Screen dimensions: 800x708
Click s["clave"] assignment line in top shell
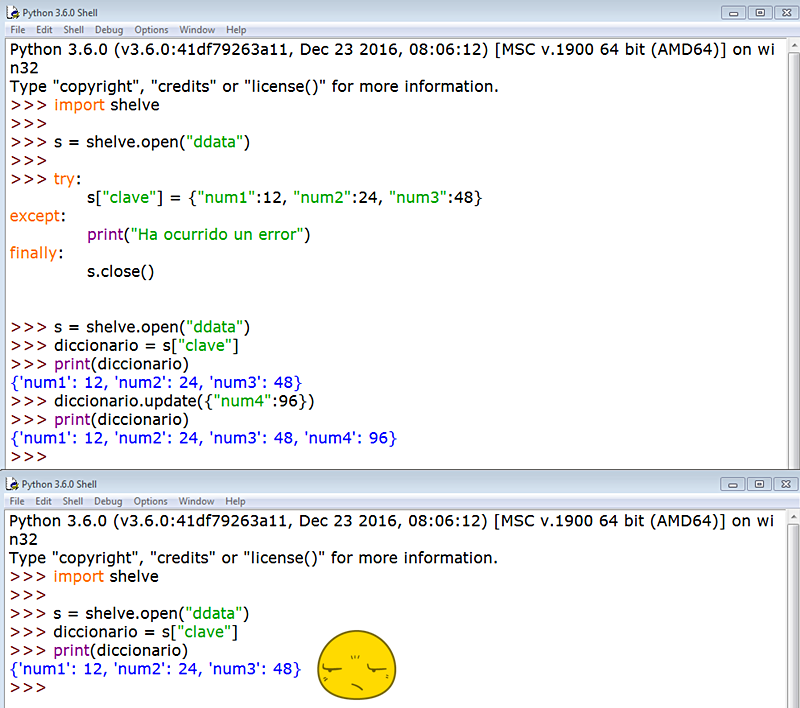284,197
